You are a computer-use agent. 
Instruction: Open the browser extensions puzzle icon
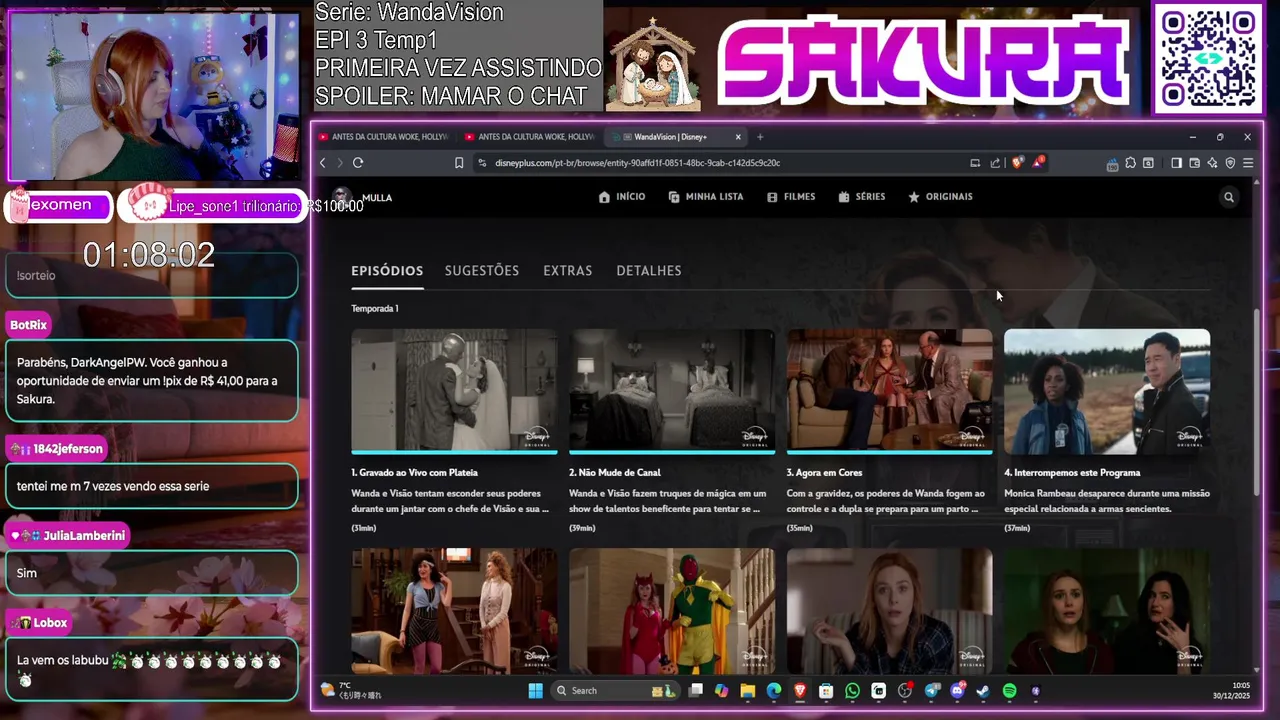[1130, 163]
